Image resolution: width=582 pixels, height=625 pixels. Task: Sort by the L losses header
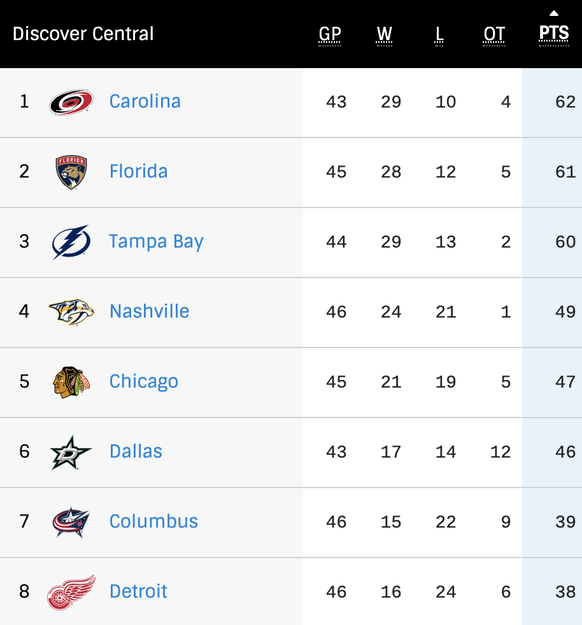(x=439, y=34)
